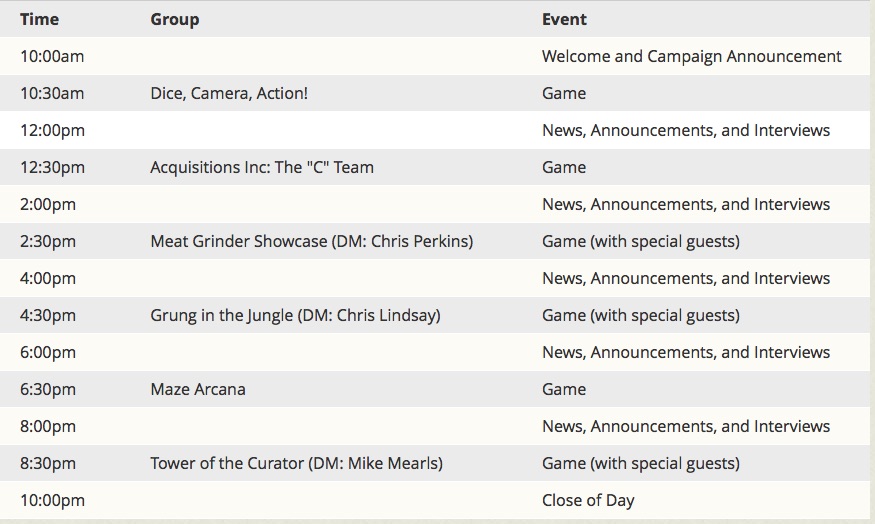Select Welcome and Campaign Announcement event
Screen dimensions: 875x524
691,56
